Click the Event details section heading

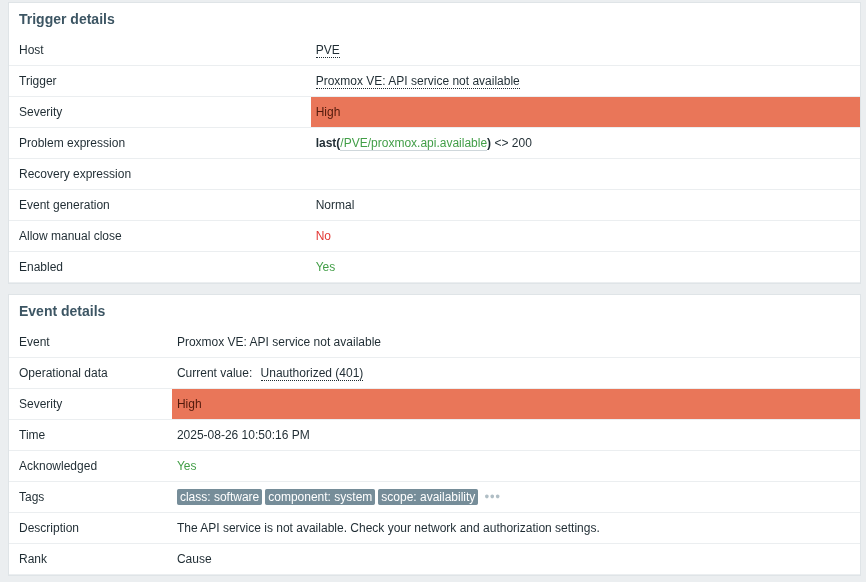62,311
